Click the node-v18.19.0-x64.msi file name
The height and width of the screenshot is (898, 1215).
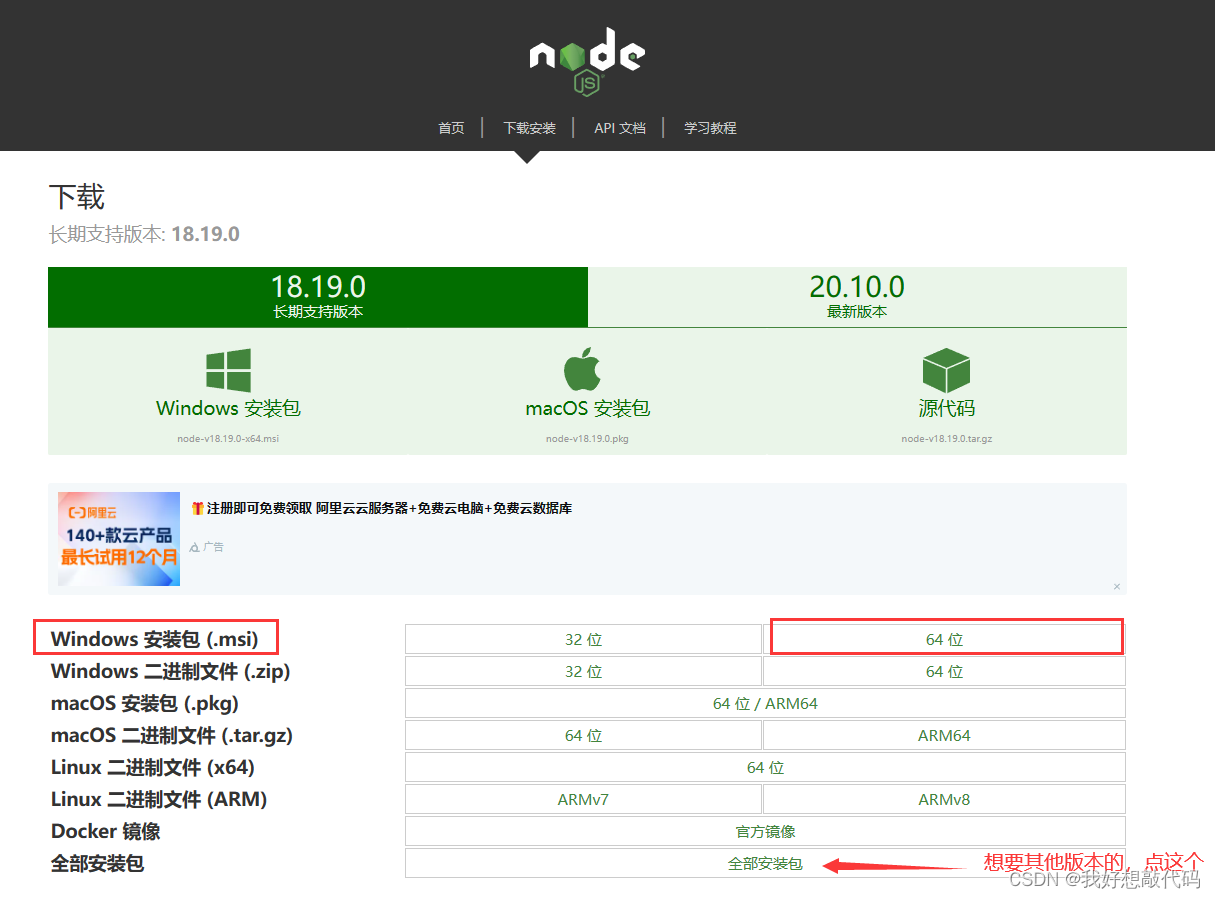(x=228, y=439)
